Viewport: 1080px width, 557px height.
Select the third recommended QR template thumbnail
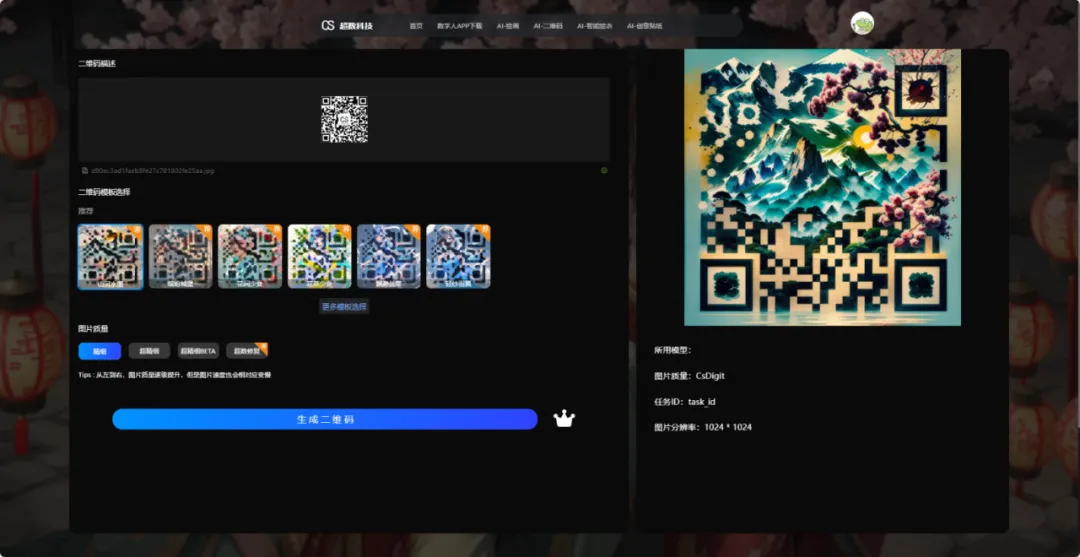(x=250, y=256)
